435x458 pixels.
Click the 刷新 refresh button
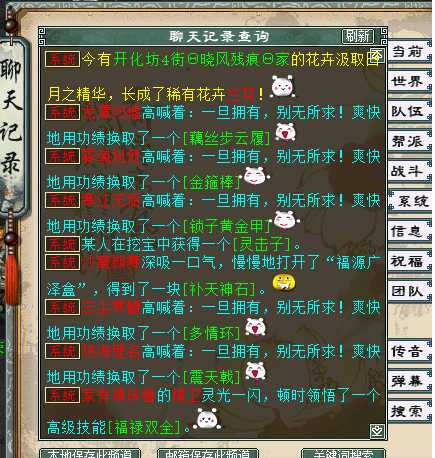(x=358, y=36)
